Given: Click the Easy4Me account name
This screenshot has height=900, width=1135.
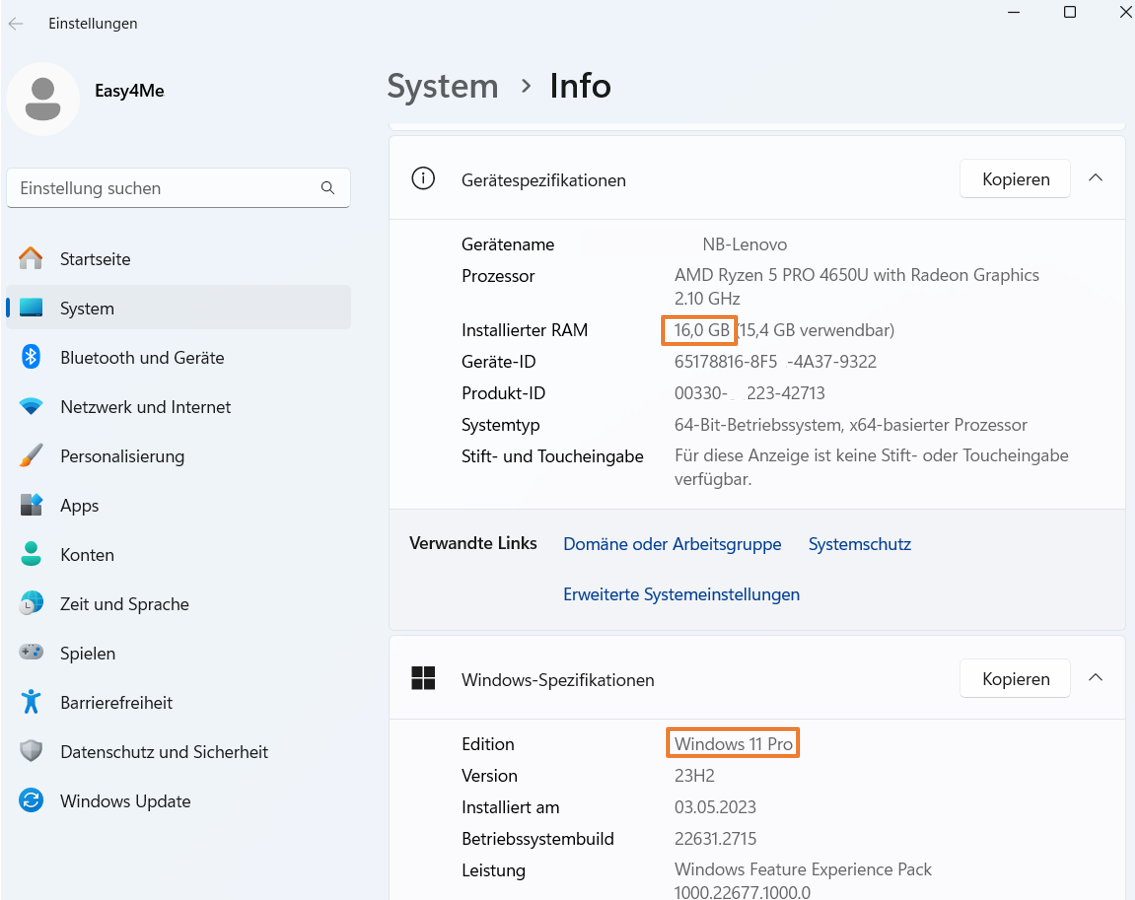Looking at the screenshot, I should pyautogui.click(x=130, y=91).
